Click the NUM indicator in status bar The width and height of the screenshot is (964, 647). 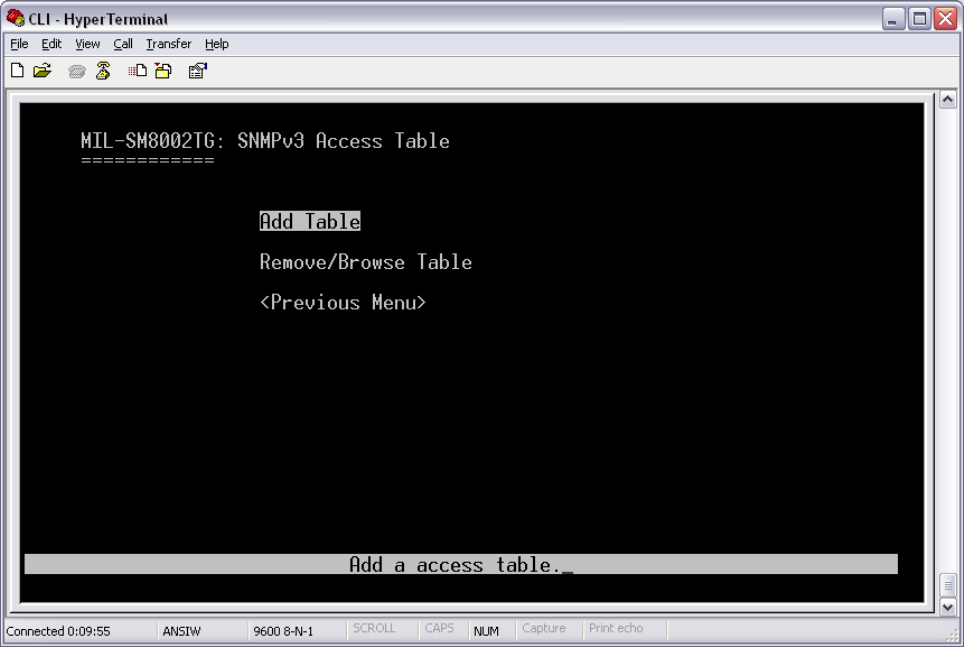pyautogui.click(x=486, y=631)
